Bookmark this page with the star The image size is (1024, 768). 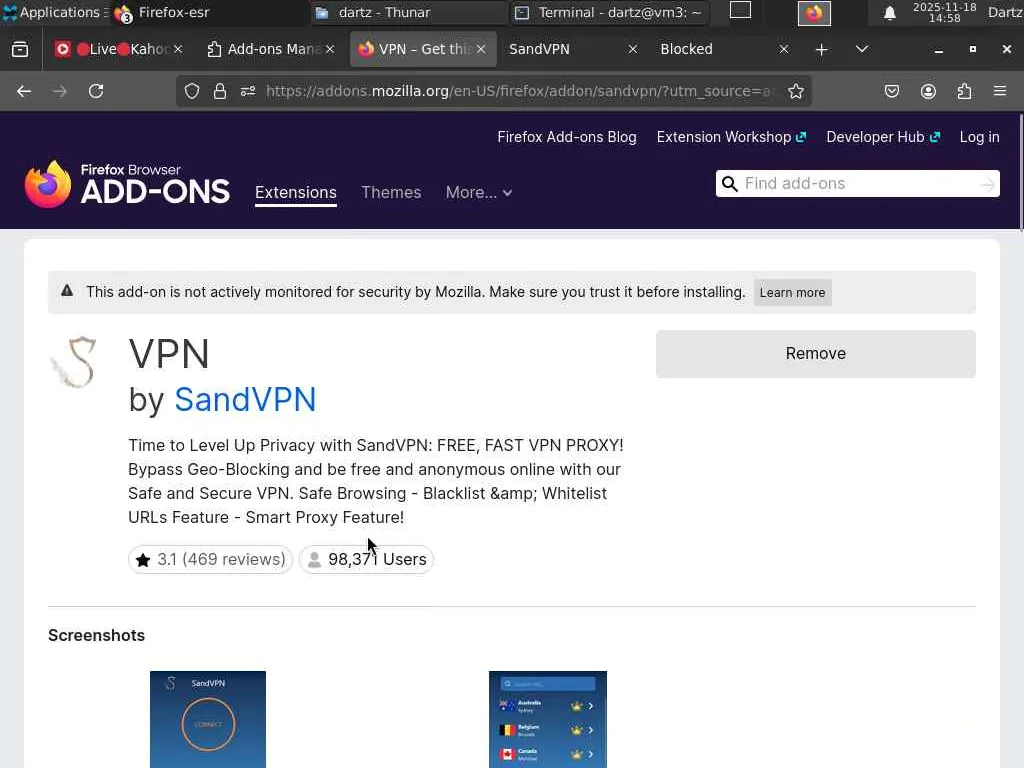point(795,91)
